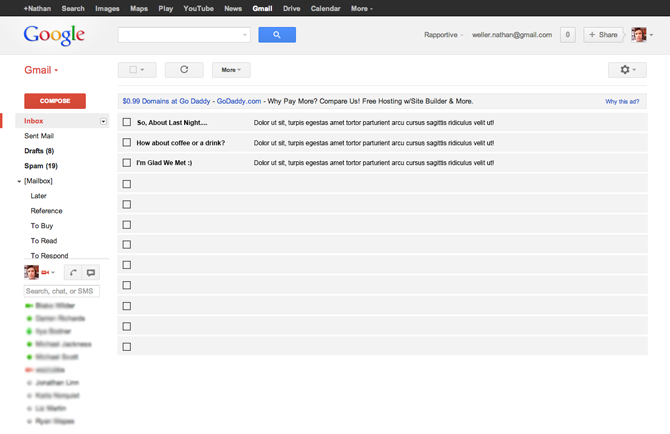Open the account menu arrow beside avatar

tap(651, 35)
